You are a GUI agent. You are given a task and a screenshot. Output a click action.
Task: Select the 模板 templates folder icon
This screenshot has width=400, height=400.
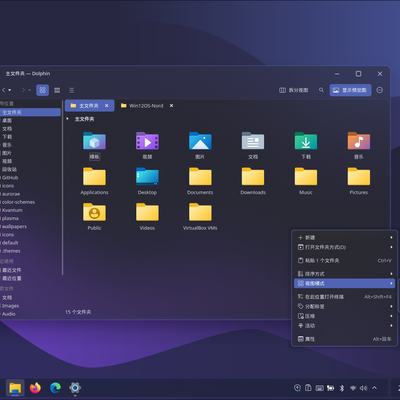tap(94, 141)
